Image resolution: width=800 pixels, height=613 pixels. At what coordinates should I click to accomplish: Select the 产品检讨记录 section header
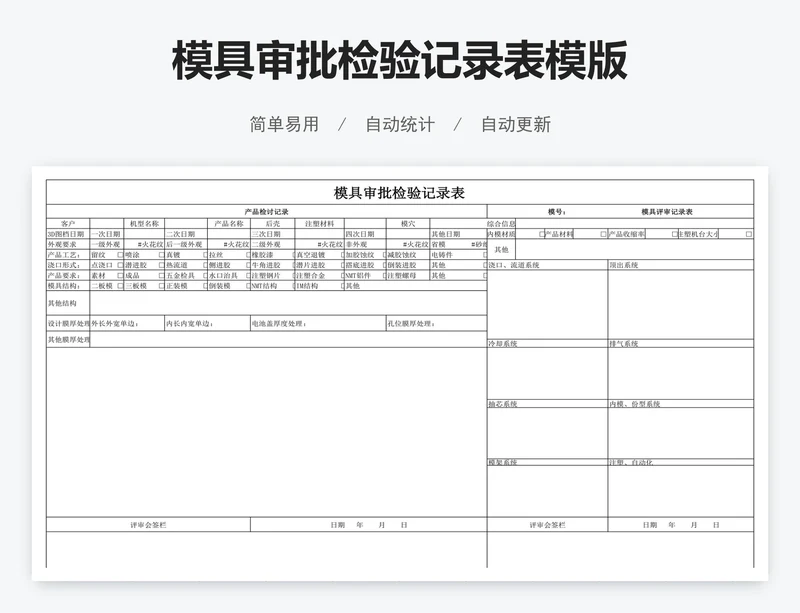click(266, 211)
